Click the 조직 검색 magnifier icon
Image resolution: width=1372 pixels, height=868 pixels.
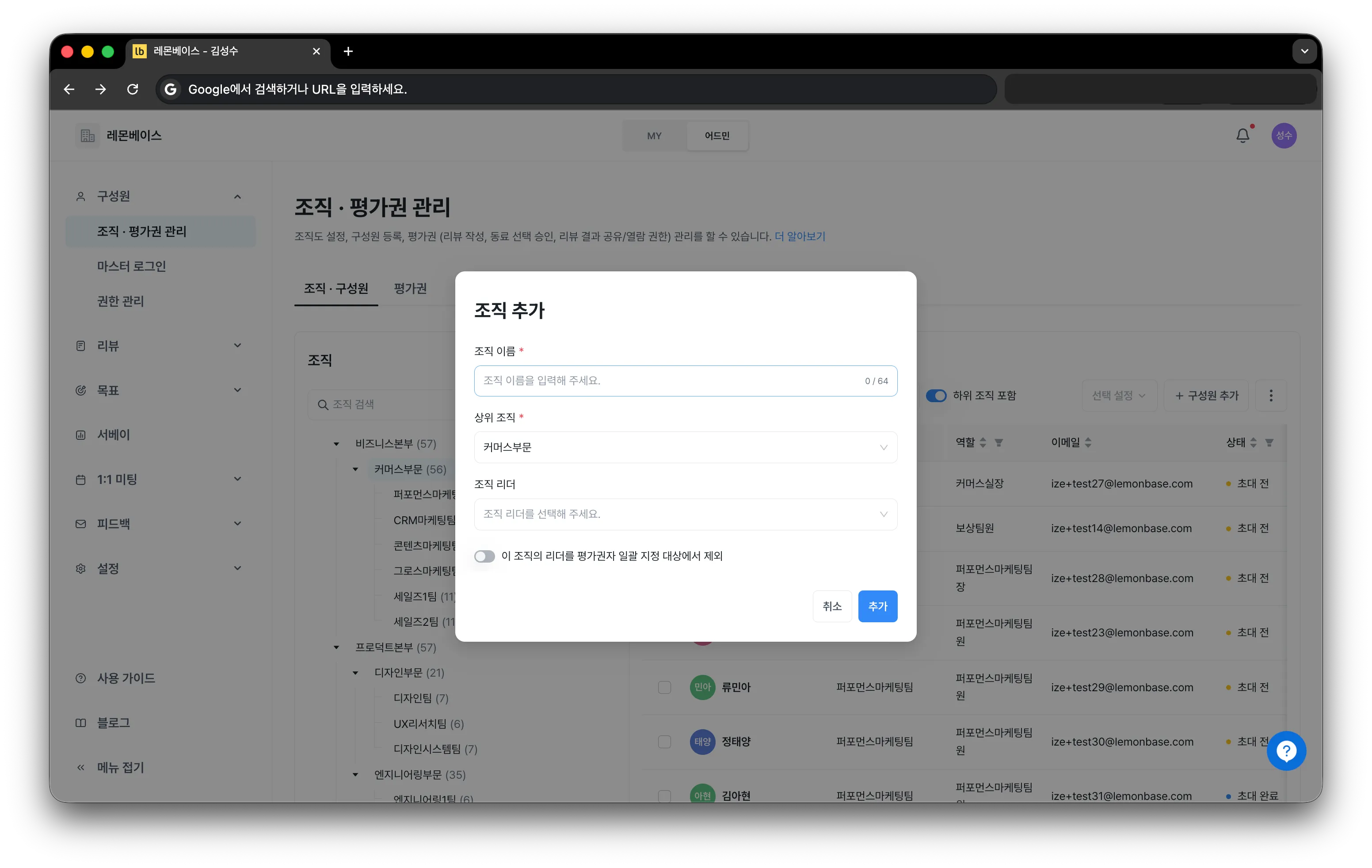323,404
